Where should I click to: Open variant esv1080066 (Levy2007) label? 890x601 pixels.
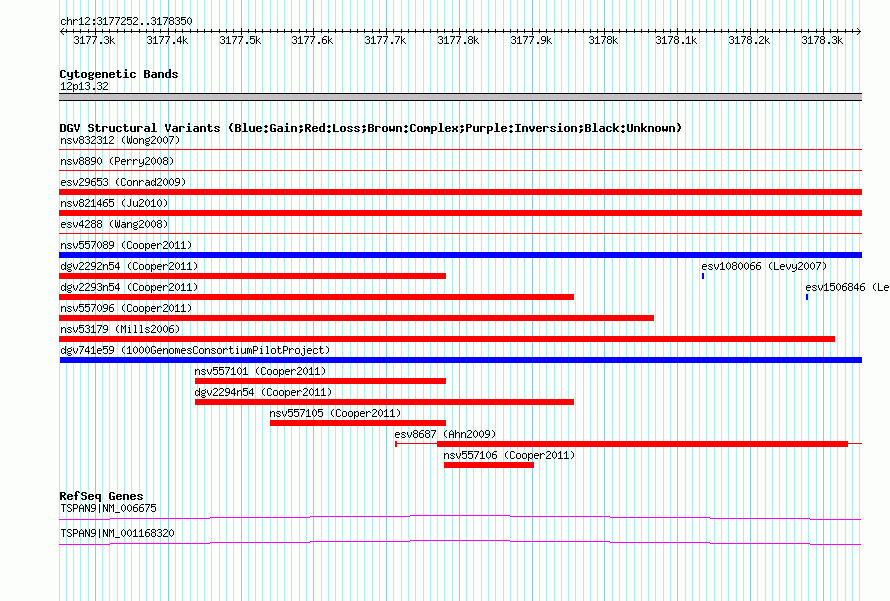pos(764,266)
